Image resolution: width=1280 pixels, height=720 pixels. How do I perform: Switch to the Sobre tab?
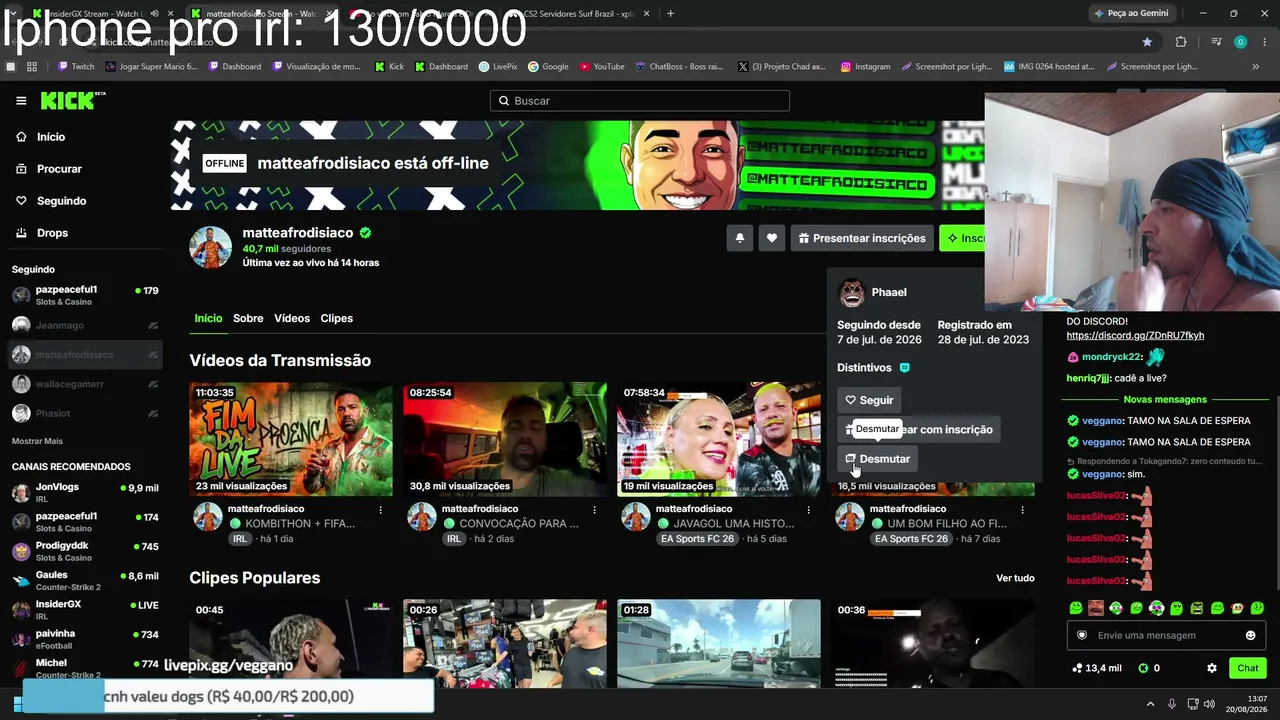pos(248,318)
